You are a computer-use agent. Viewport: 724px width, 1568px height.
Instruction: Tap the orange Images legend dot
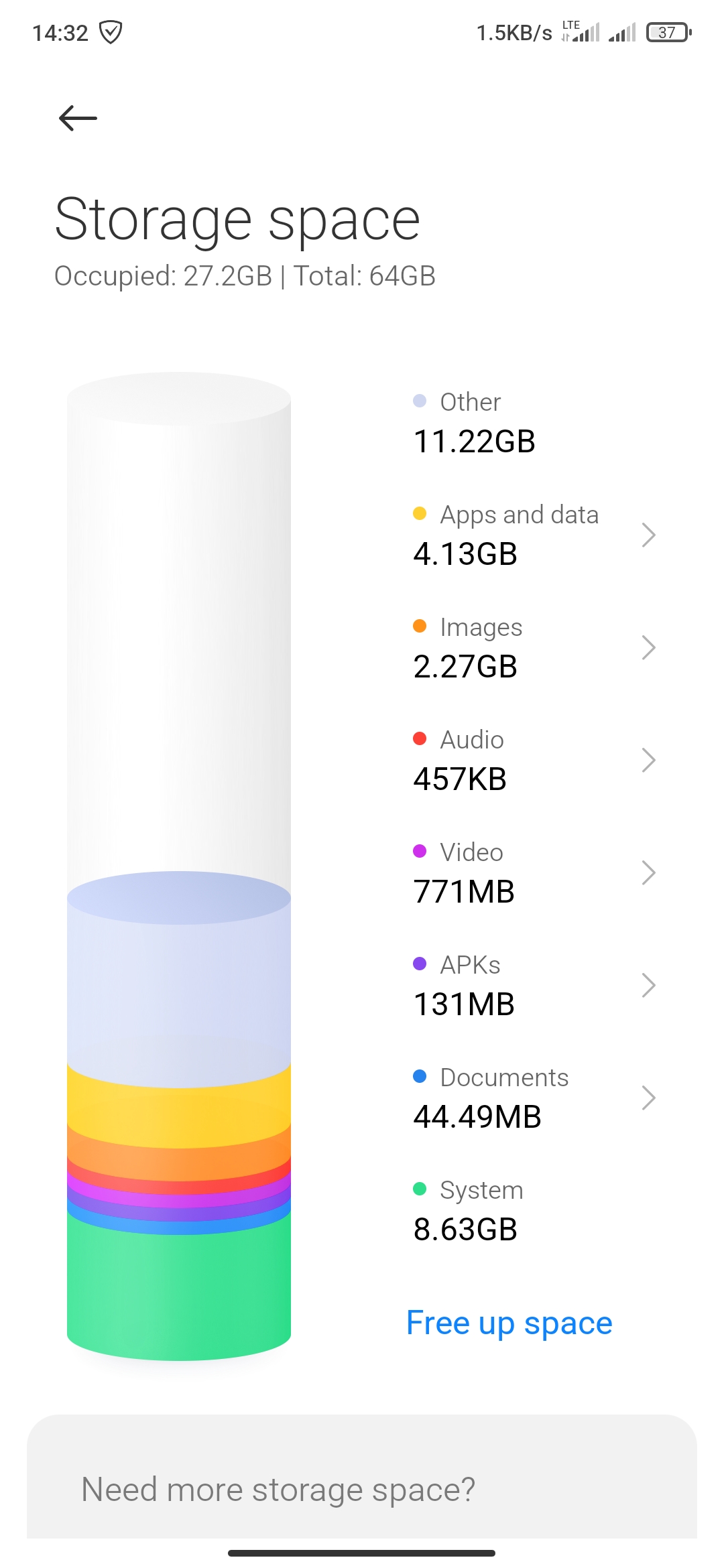tap(420, 626)
